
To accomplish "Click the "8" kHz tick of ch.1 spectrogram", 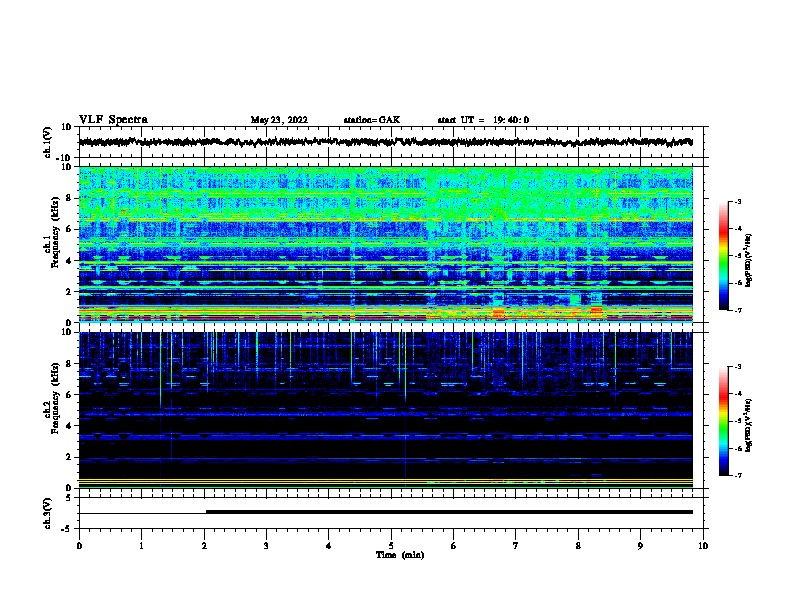I will (69, 198).
